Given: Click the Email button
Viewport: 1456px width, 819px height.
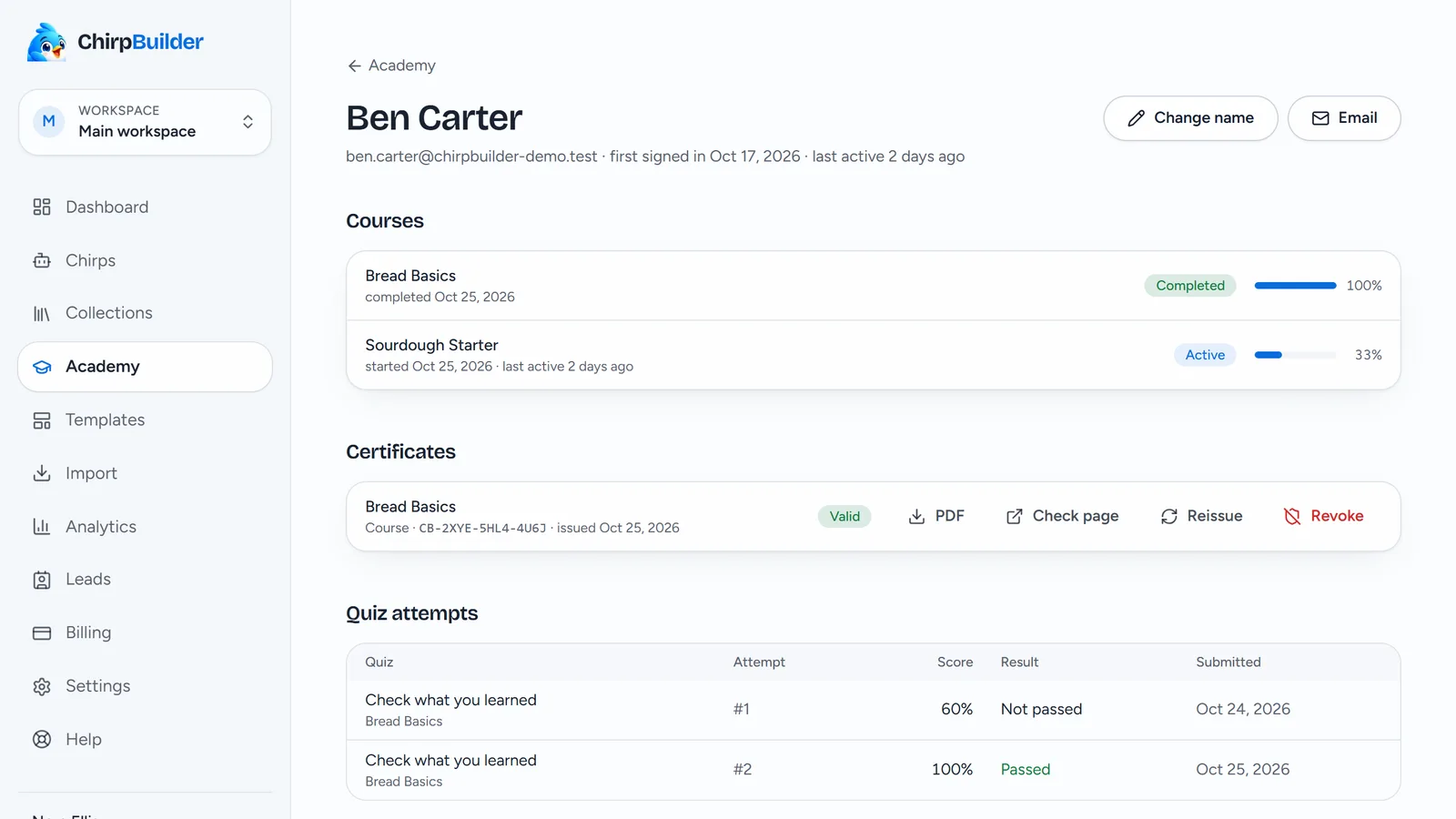Looking at the screenshot, I should tap(1344, 118).
